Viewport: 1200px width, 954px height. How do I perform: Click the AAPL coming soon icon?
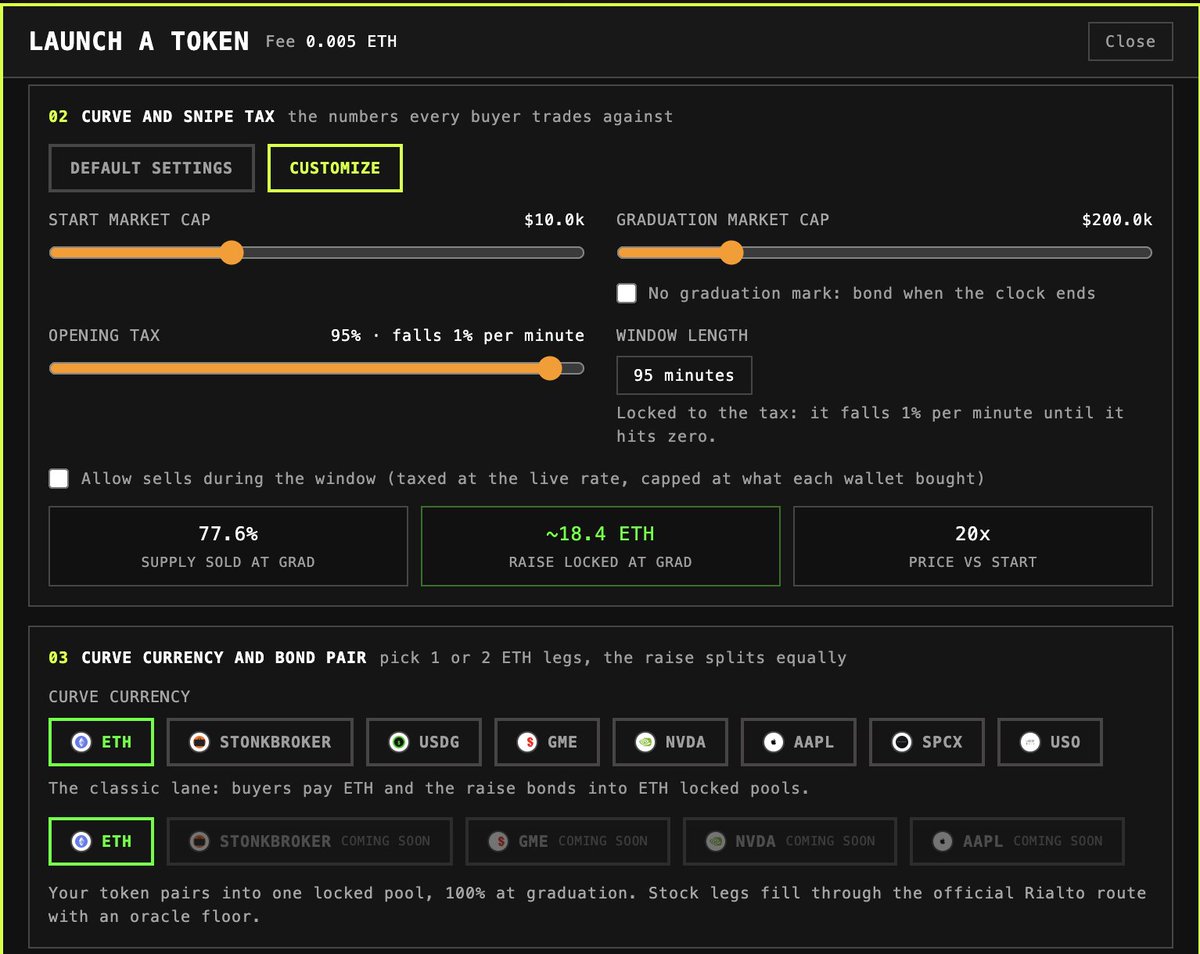pyautogui.click(x=942, y=841)
